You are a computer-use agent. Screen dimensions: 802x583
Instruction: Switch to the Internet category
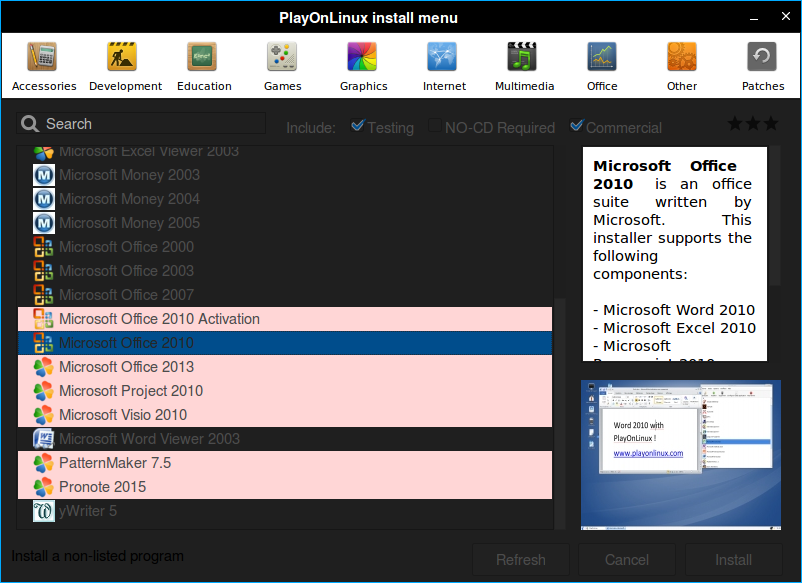point(443,66)
